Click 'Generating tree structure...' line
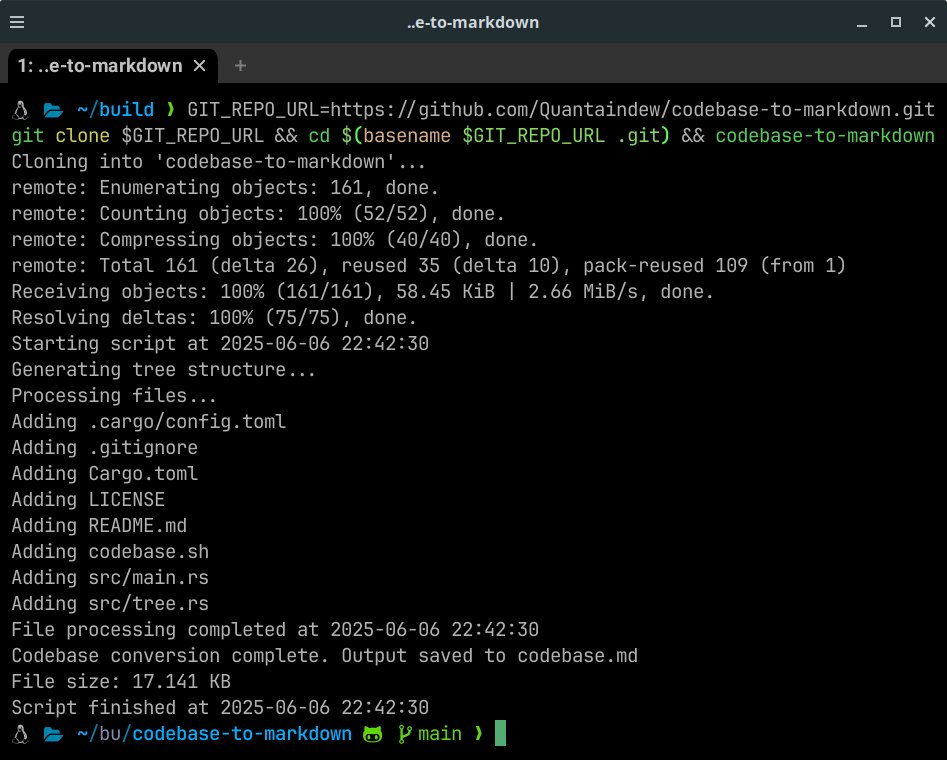Screen dimensions: 947x760 click(x=163, y=369)
